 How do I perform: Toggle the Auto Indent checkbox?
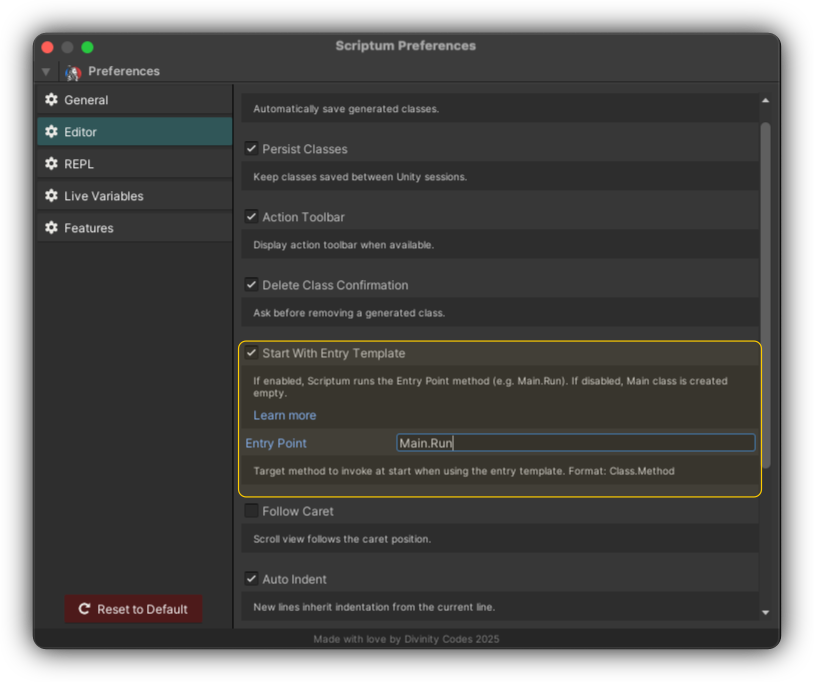click(x=251, y=579)
